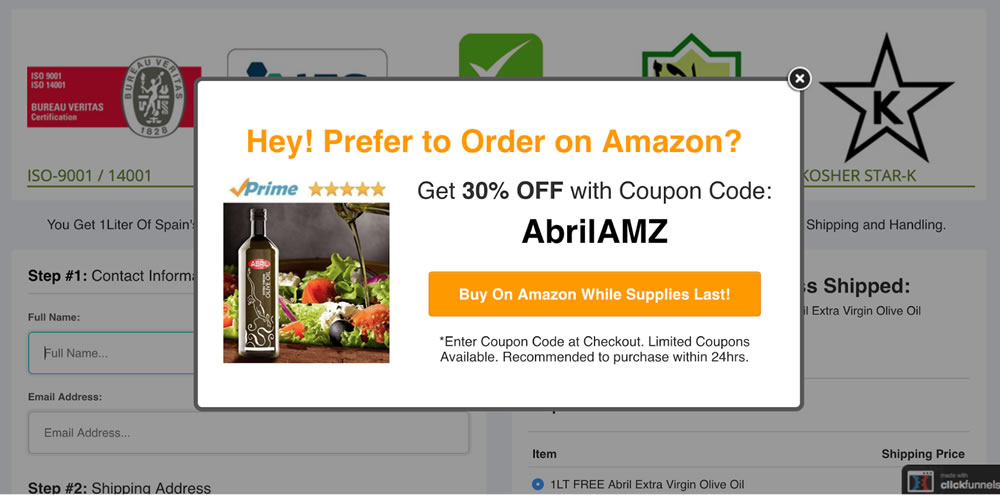Click the green checkmark certification icon

pyautogui.click(x=500, y=56)
